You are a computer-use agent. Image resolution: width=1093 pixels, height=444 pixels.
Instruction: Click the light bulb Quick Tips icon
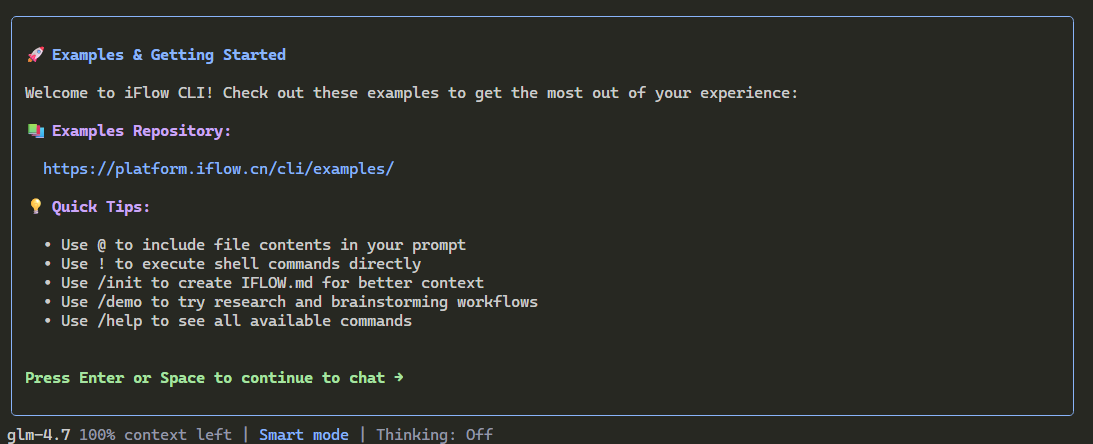36,207
